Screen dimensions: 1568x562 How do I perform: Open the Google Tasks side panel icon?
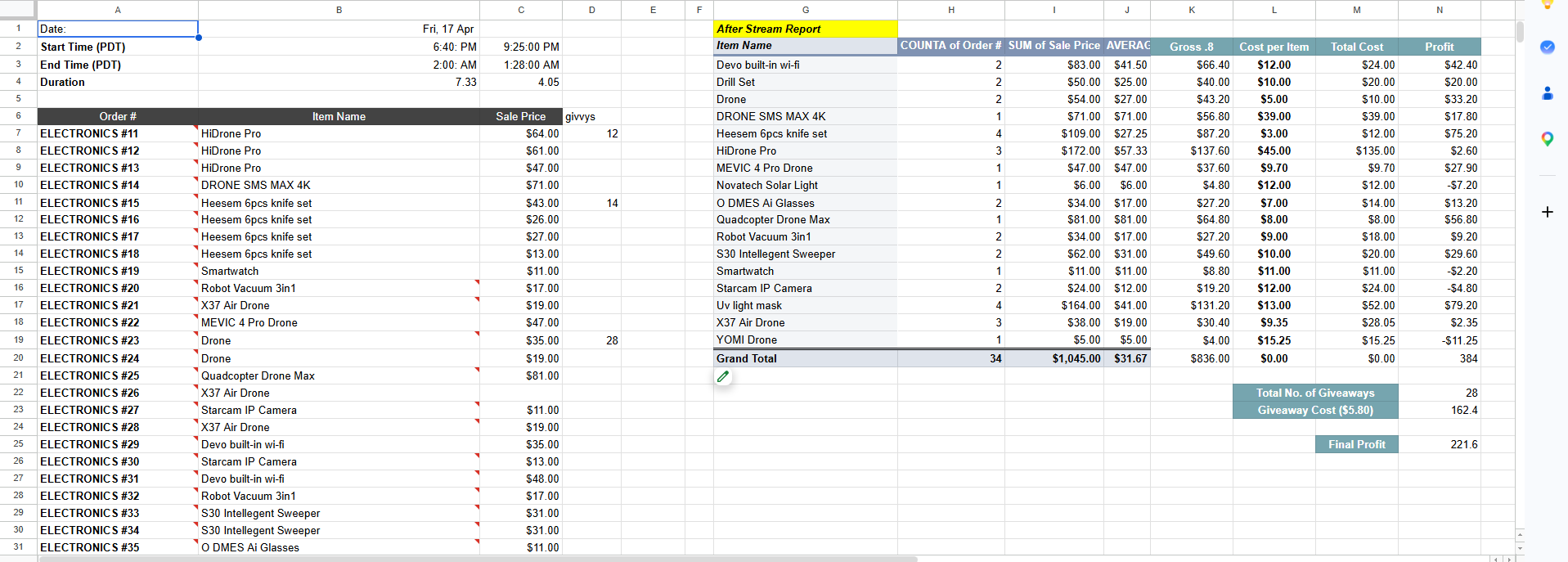(x=1547, y=47)
